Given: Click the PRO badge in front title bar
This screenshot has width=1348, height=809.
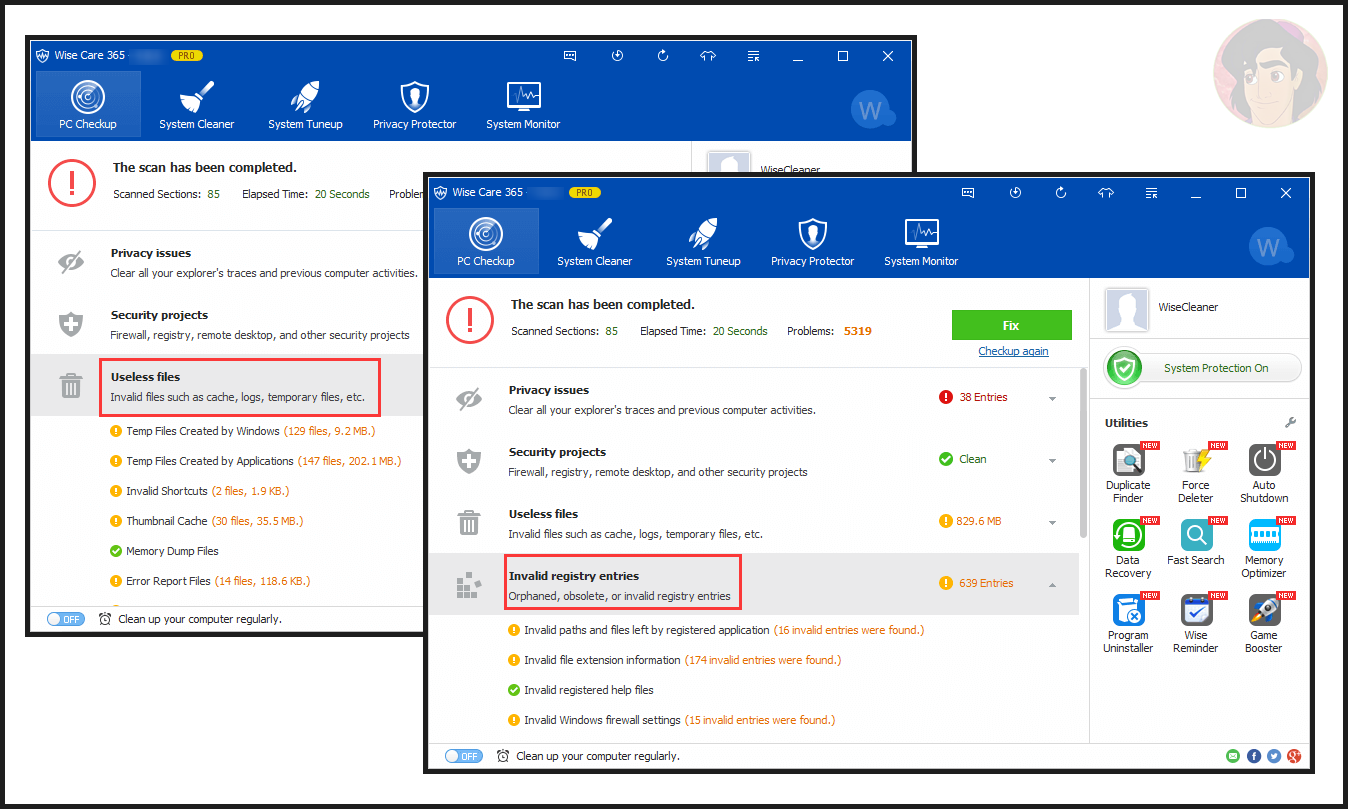Looking at the screenshot, I should [585, 192].
